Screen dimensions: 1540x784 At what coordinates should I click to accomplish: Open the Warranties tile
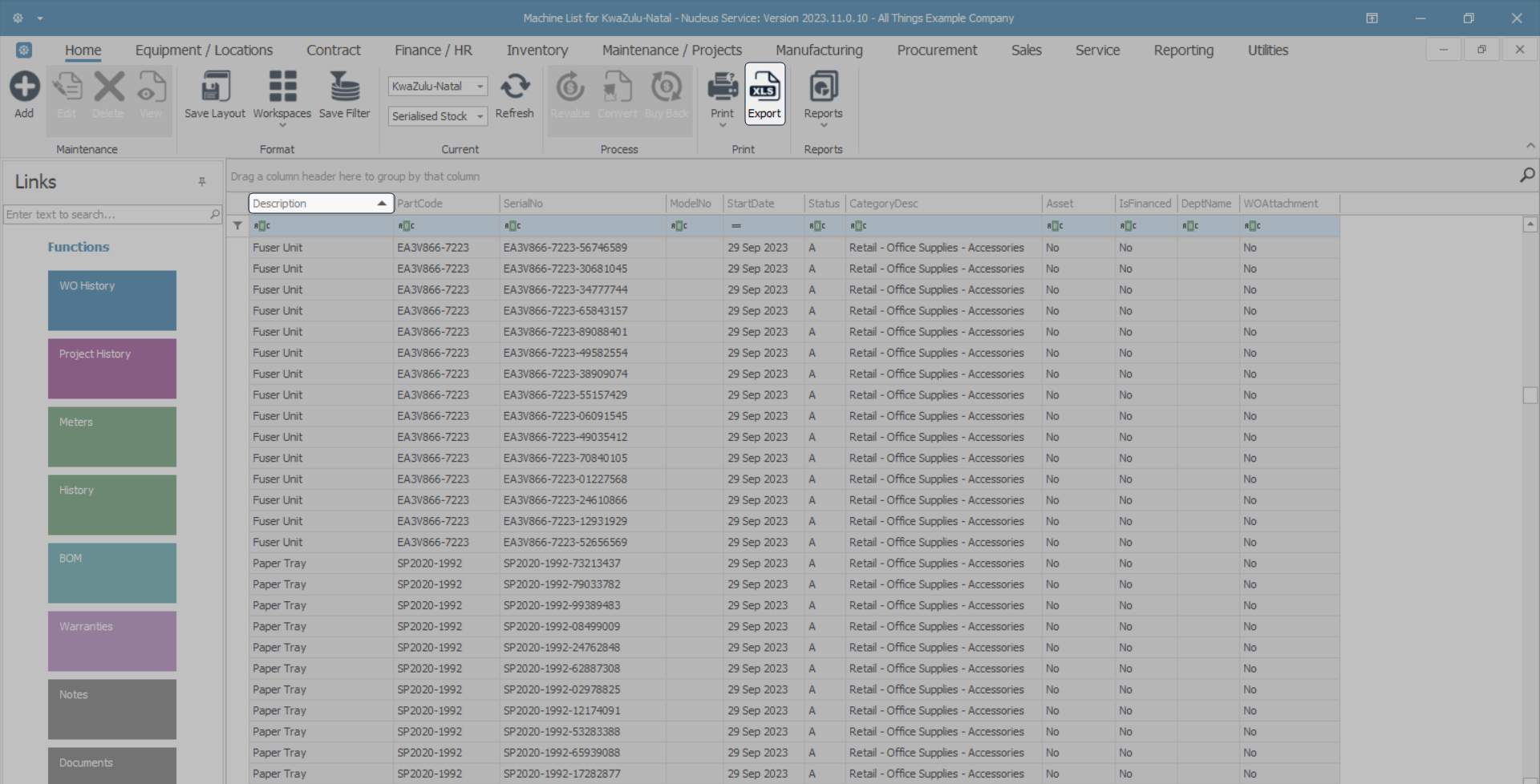(x=112, y=641)
